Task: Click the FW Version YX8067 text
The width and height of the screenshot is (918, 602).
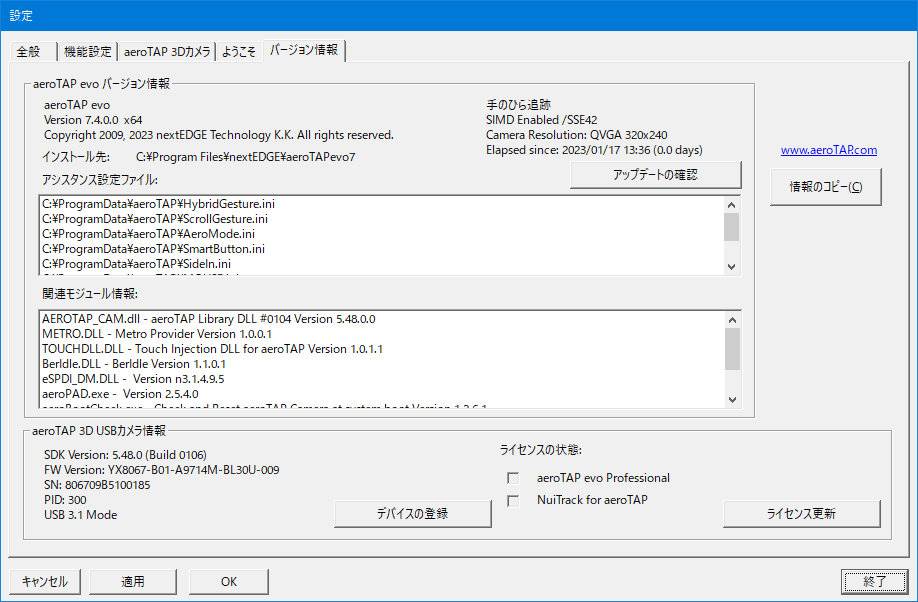Action: (x=162, y=470)
